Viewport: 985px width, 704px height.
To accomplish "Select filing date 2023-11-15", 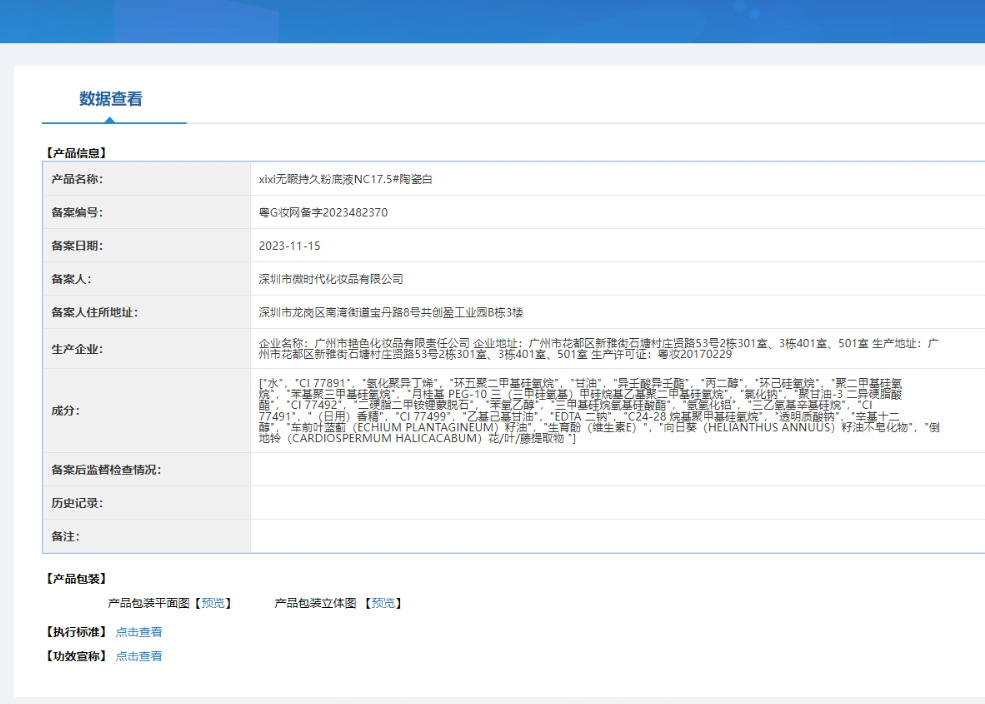I will pyautogui.click(x=290, y=246).
